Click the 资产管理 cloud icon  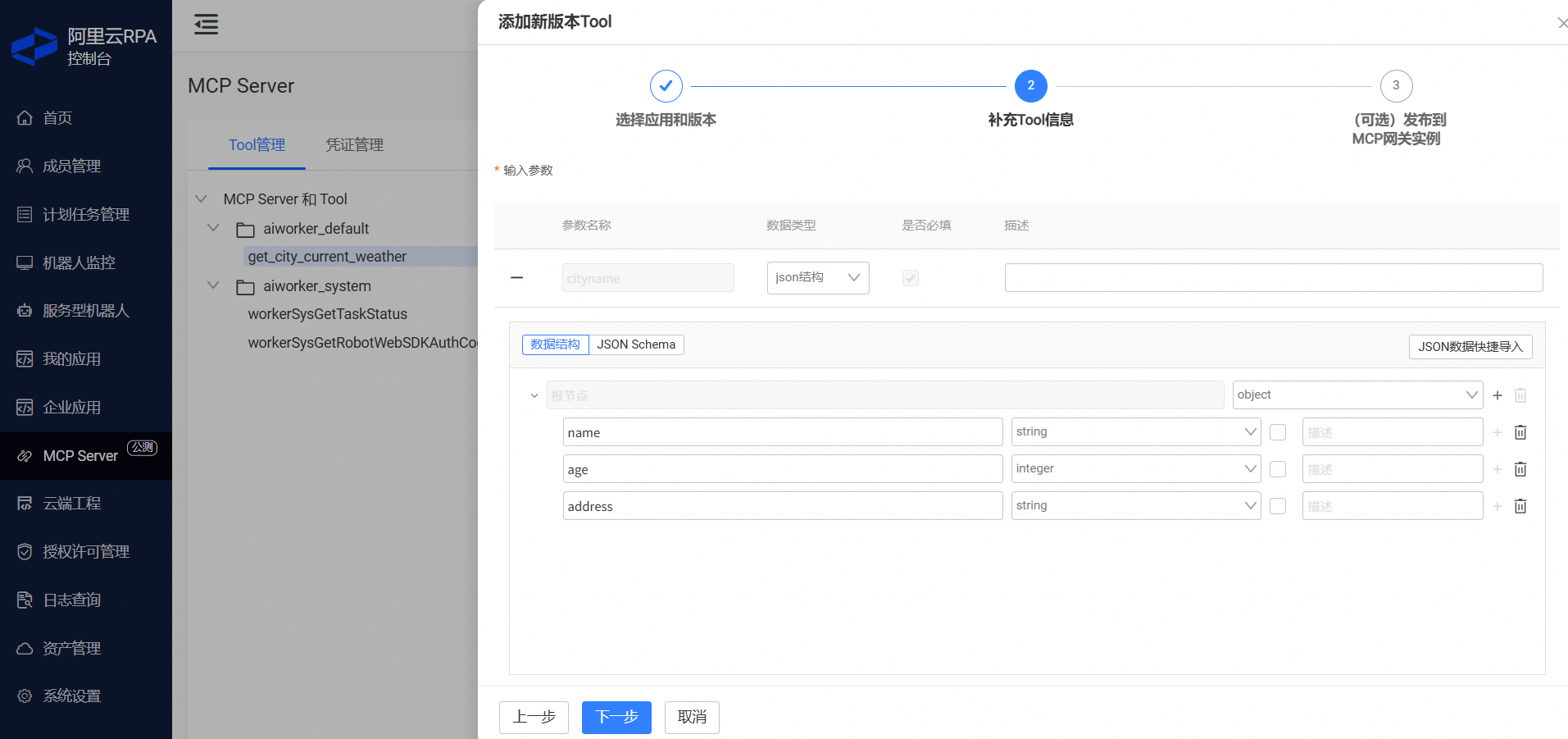(x=25, y=649)
